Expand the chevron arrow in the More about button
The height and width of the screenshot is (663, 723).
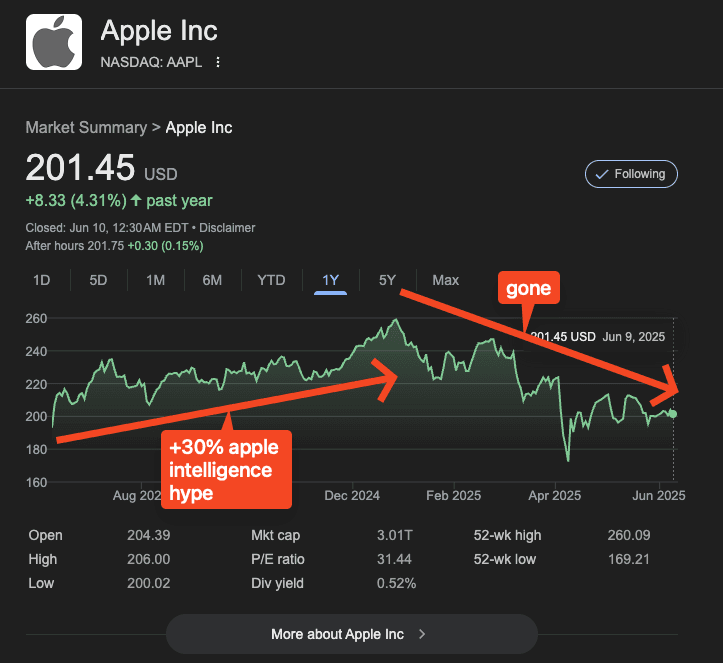tap(422, 634)
